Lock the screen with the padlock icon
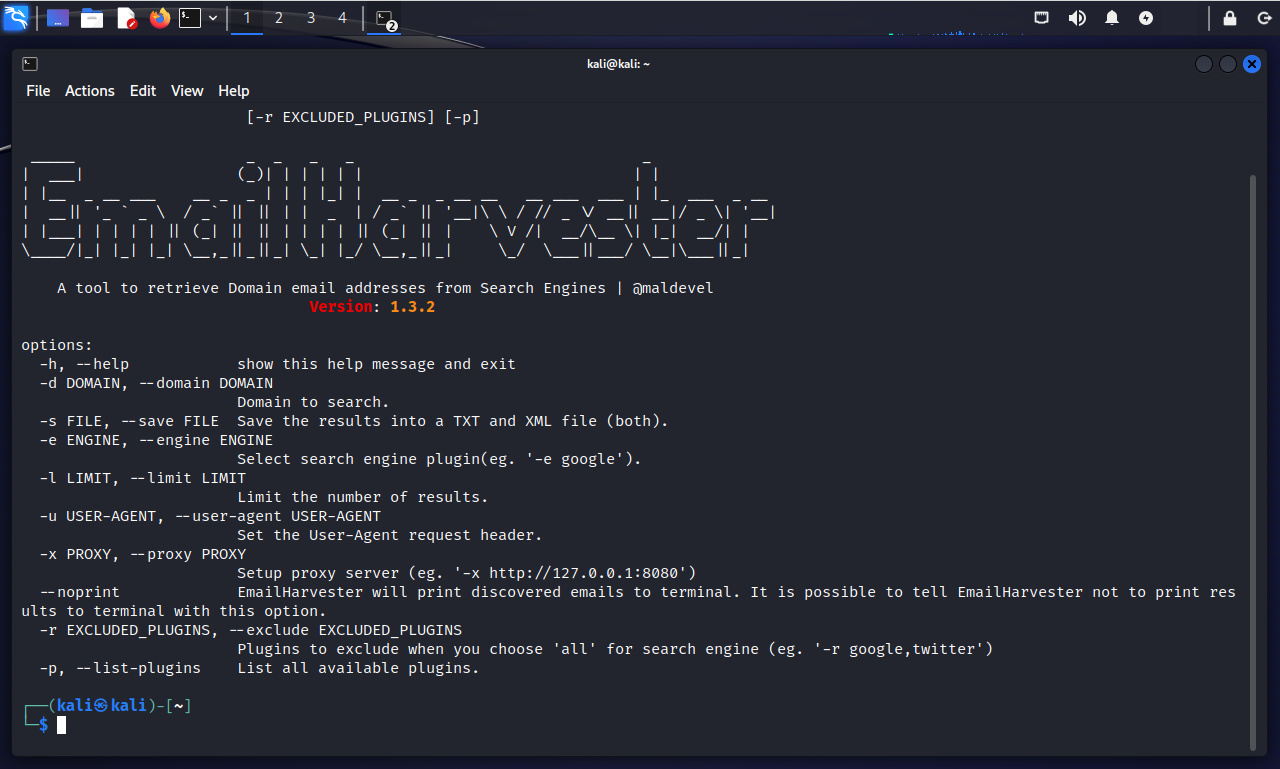The image size is (1280, 769). coord(1230,18)
